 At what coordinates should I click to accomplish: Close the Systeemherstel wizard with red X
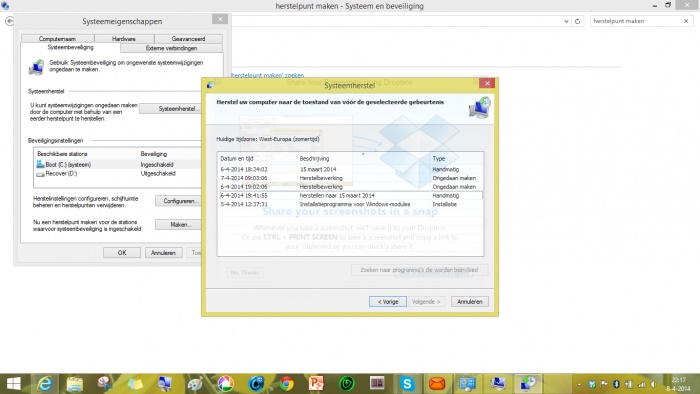(487, 83)
